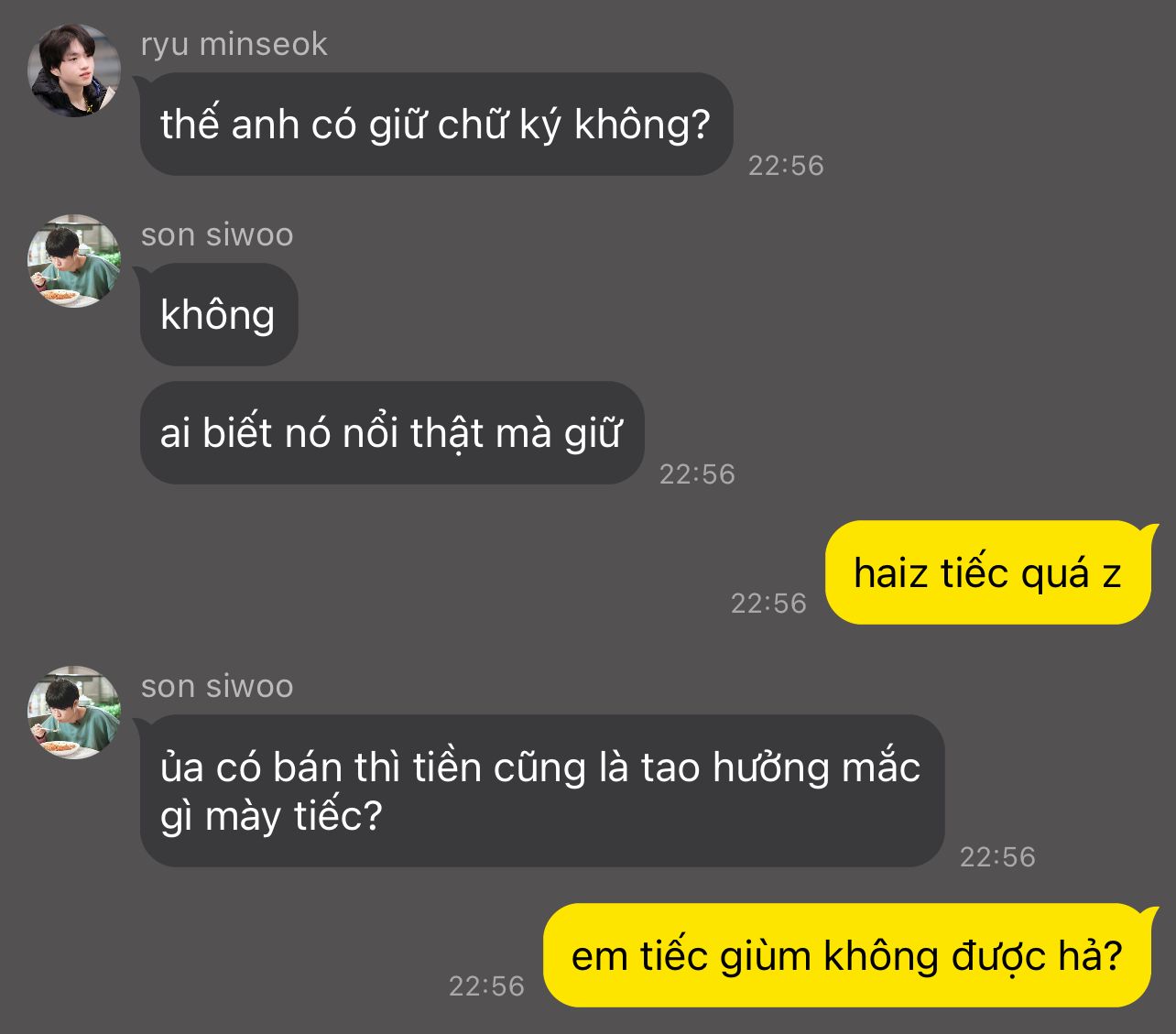Image resolution: width=1176 pixels, height=1034 pixels.
Task: Click the pointed tail of ryu minseok's bubble
Action: pos(141,83)
